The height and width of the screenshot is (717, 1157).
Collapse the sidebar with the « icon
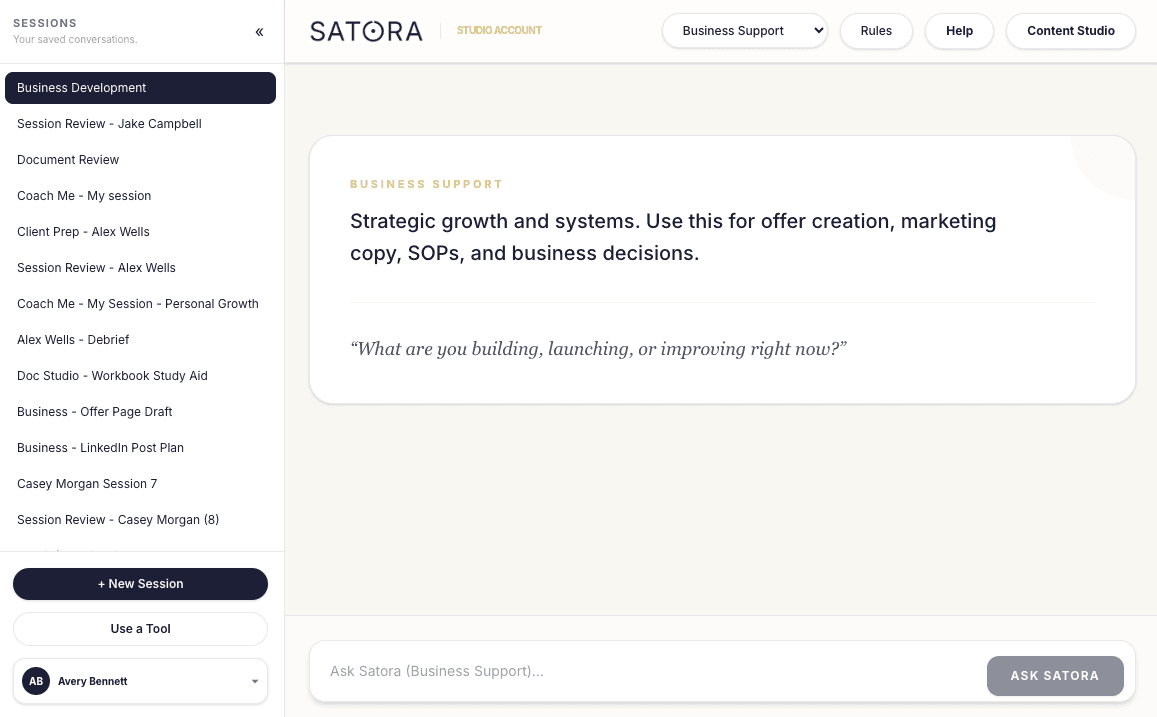click(259, 31)
